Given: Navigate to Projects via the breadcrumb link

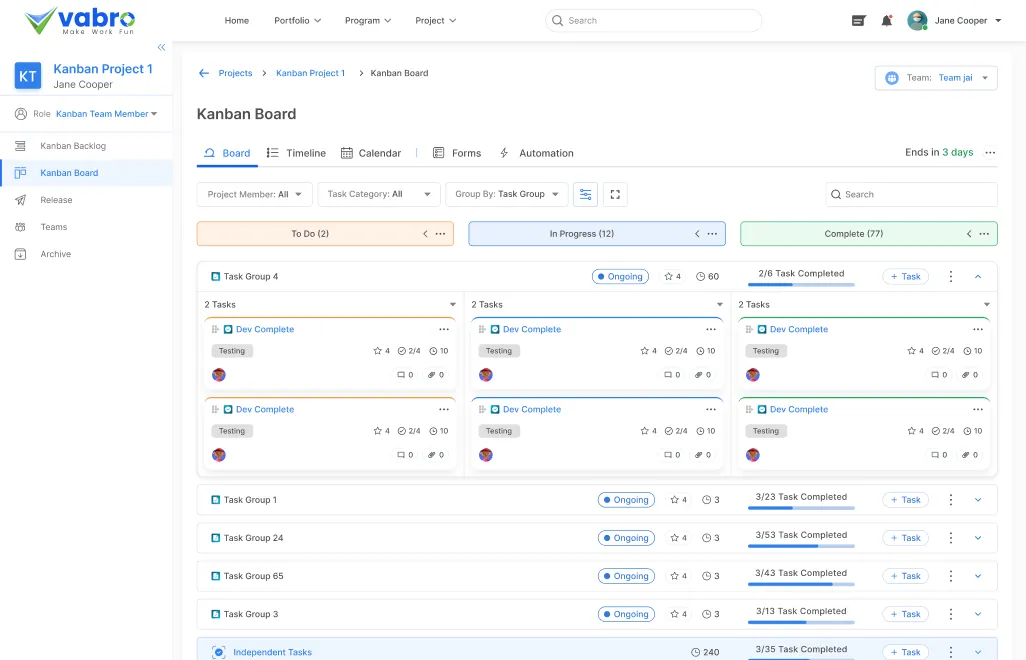Looking at the screenshot, I should click(236, 72).
